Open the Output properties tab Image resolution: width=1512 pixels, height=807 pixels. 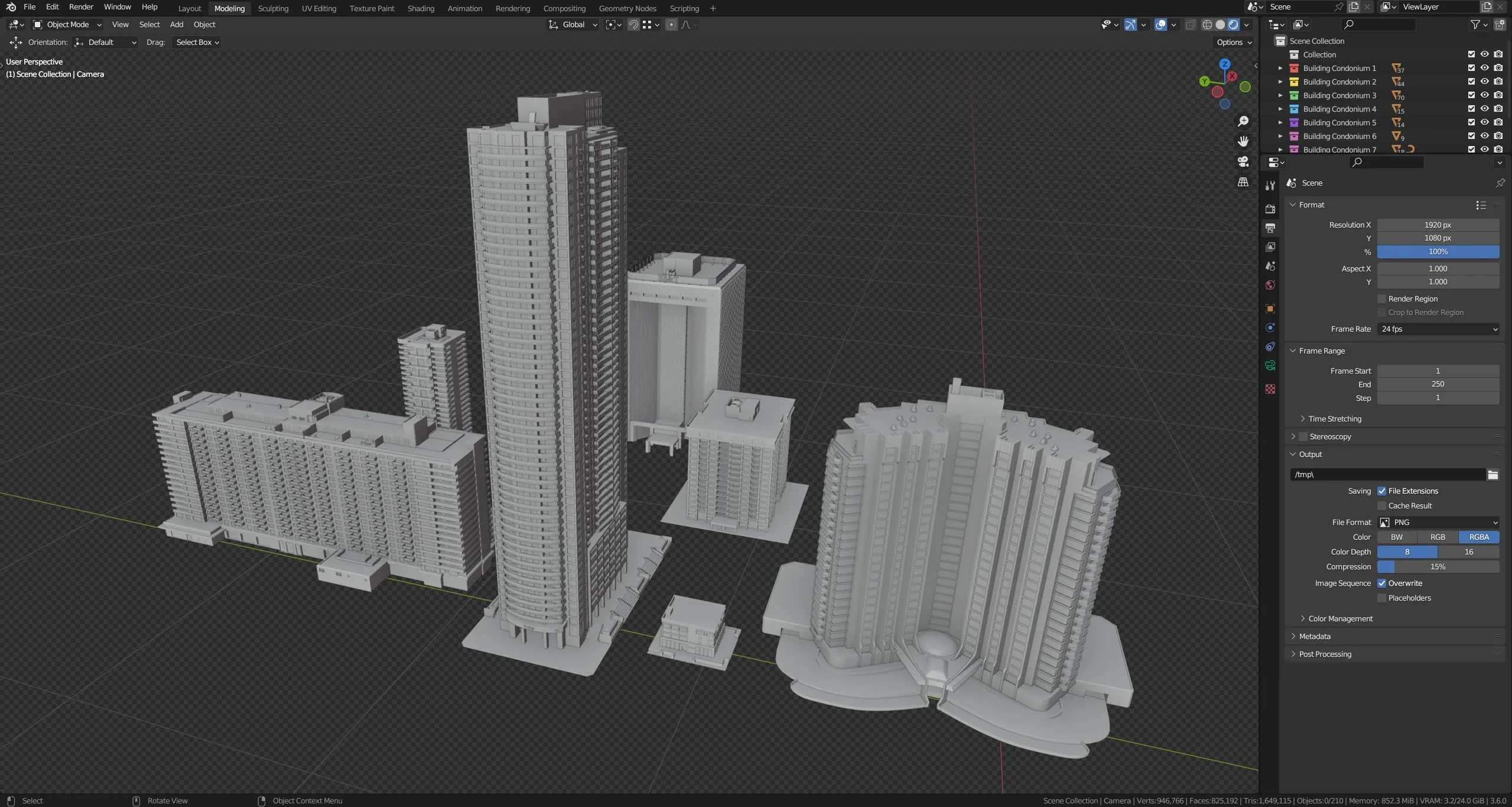pos(1270,228)
